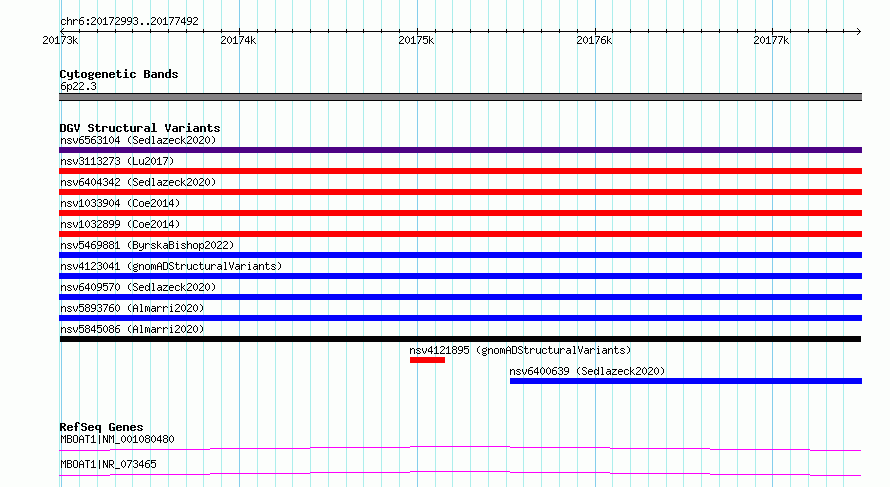Image resolution: width=890 pixels, height=487 pixels.
Task: Click the DGV Structural Variants heading
Action: (x=140, y=128)
